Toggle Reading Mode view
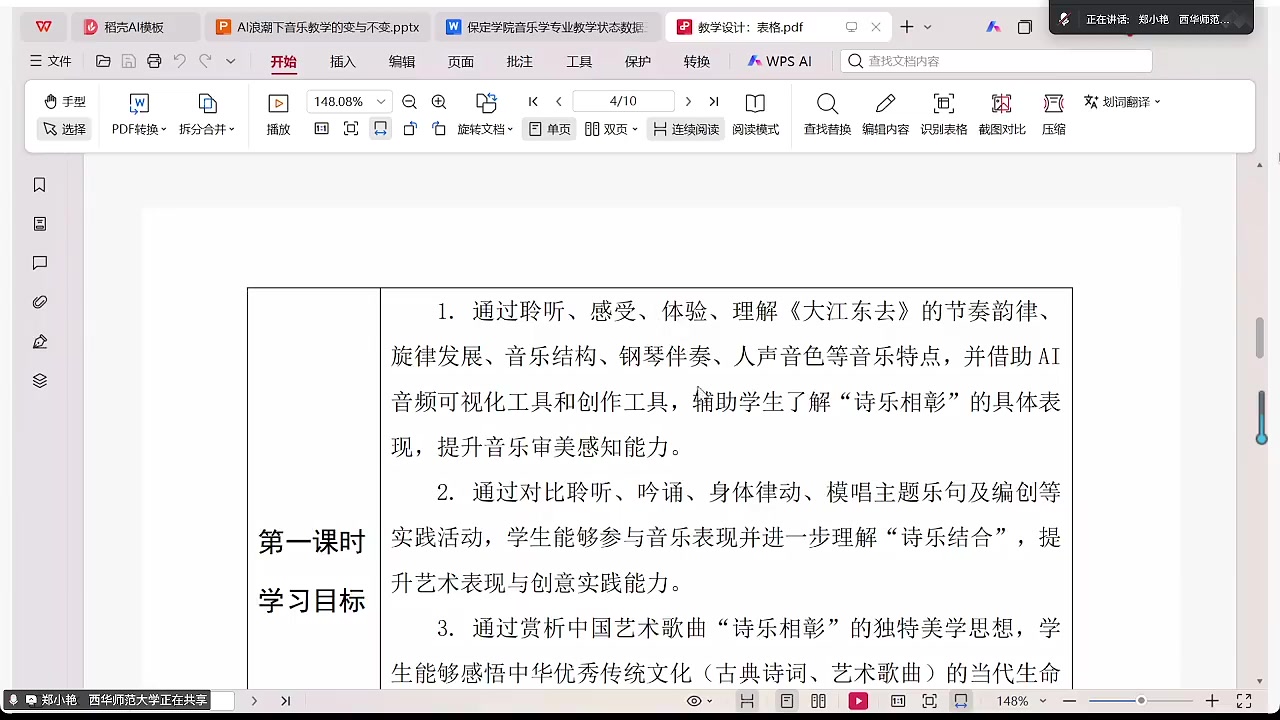The height and width of the screenshot is (720, 1280). tap(755, 114)
